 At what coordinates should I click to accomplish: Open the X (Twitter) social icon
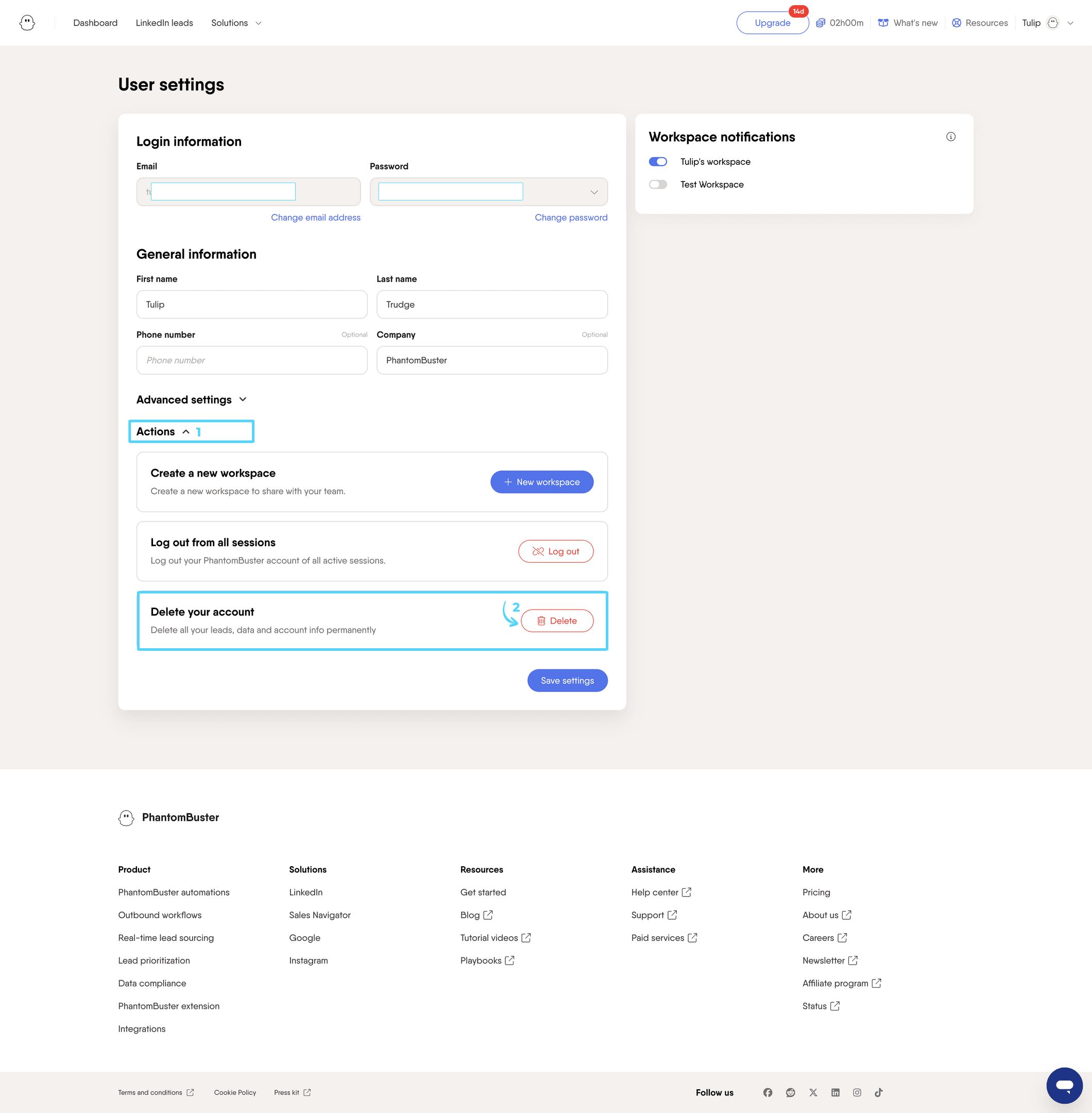(813, 1092)
